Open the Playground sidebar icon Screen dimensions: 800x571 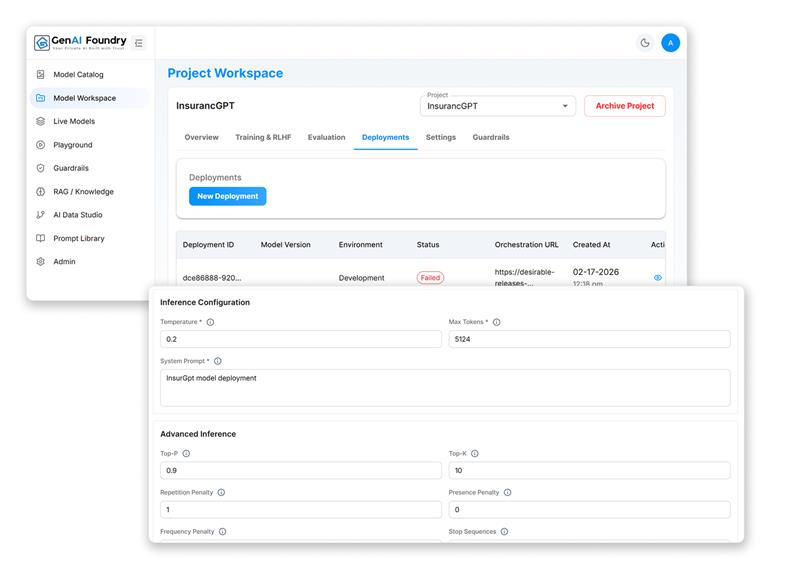[x=41, y=145]
